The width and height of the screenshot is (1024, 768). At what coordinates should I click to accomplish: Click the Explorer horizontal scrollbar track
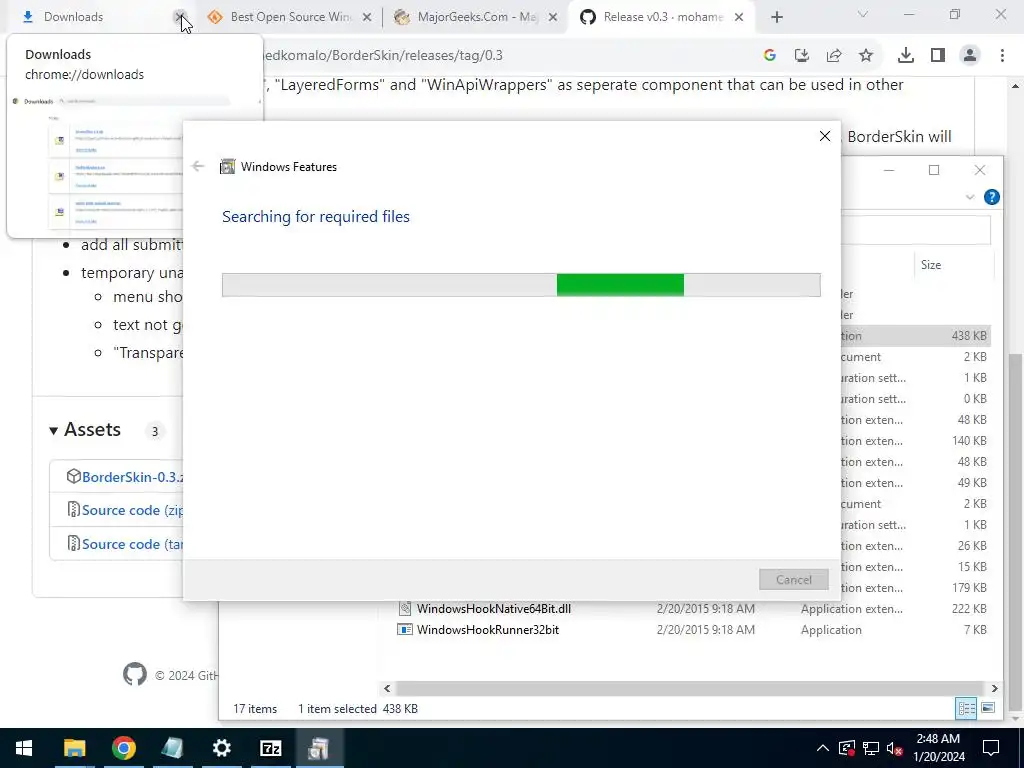[689, 688]
